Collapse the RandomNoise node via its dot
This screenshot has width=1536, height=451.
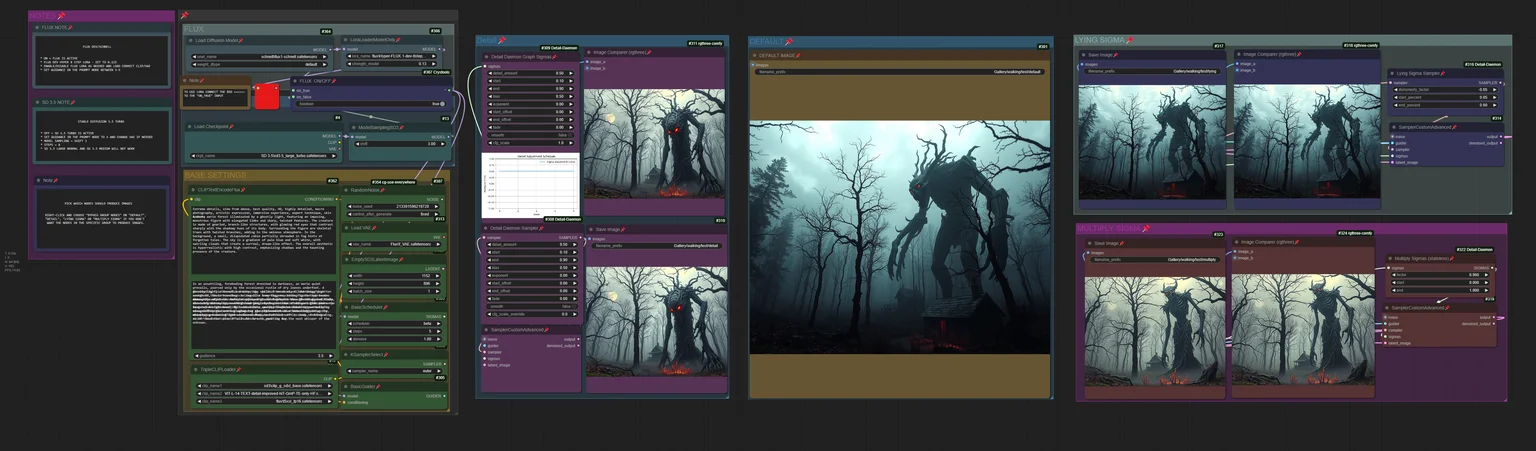pyautogui.click(x=345, y=190)
